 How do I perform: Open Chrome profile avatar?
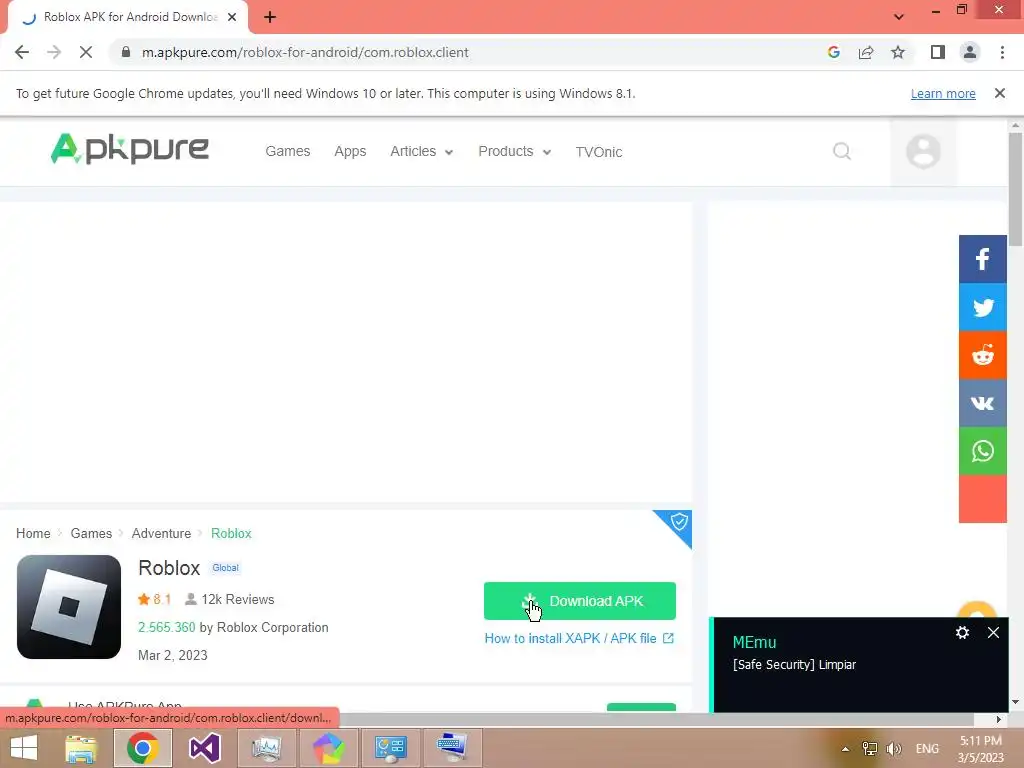click(x=970, y=52)
